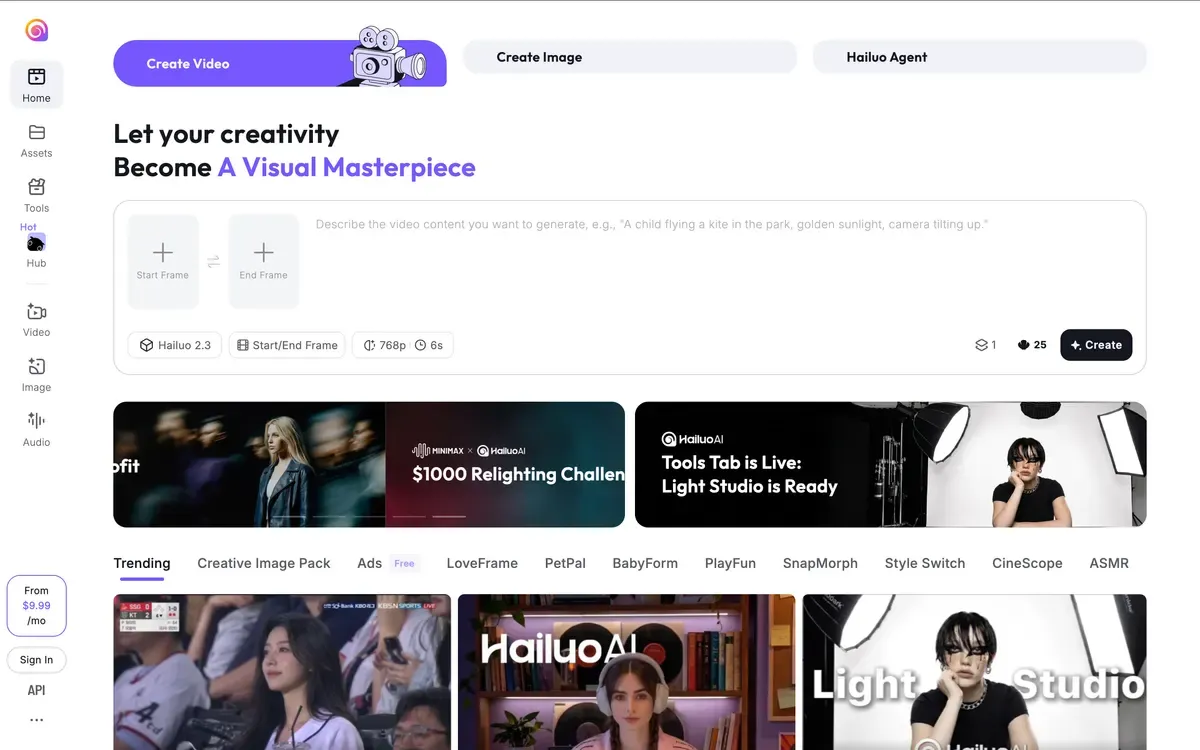This screenshot has width=1200, height=750.
Task: Open the Image sidebar icon
Action: [37, 366]
